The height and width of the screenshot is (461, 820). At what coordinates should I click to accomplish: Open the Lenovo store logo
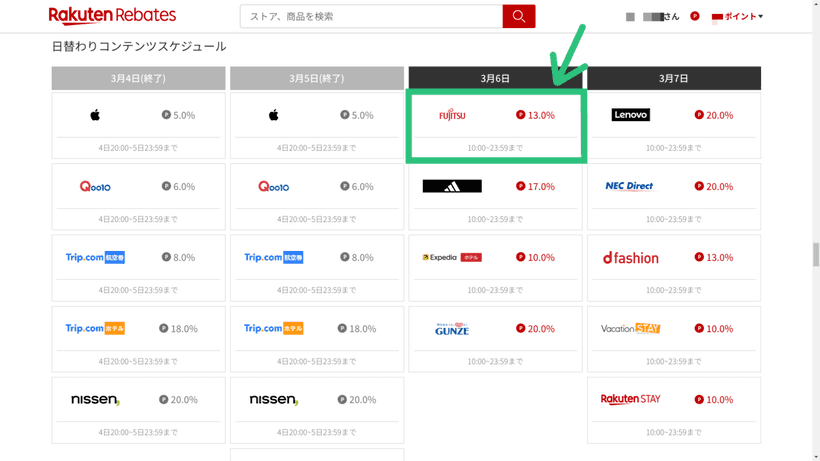coord(631,115)
